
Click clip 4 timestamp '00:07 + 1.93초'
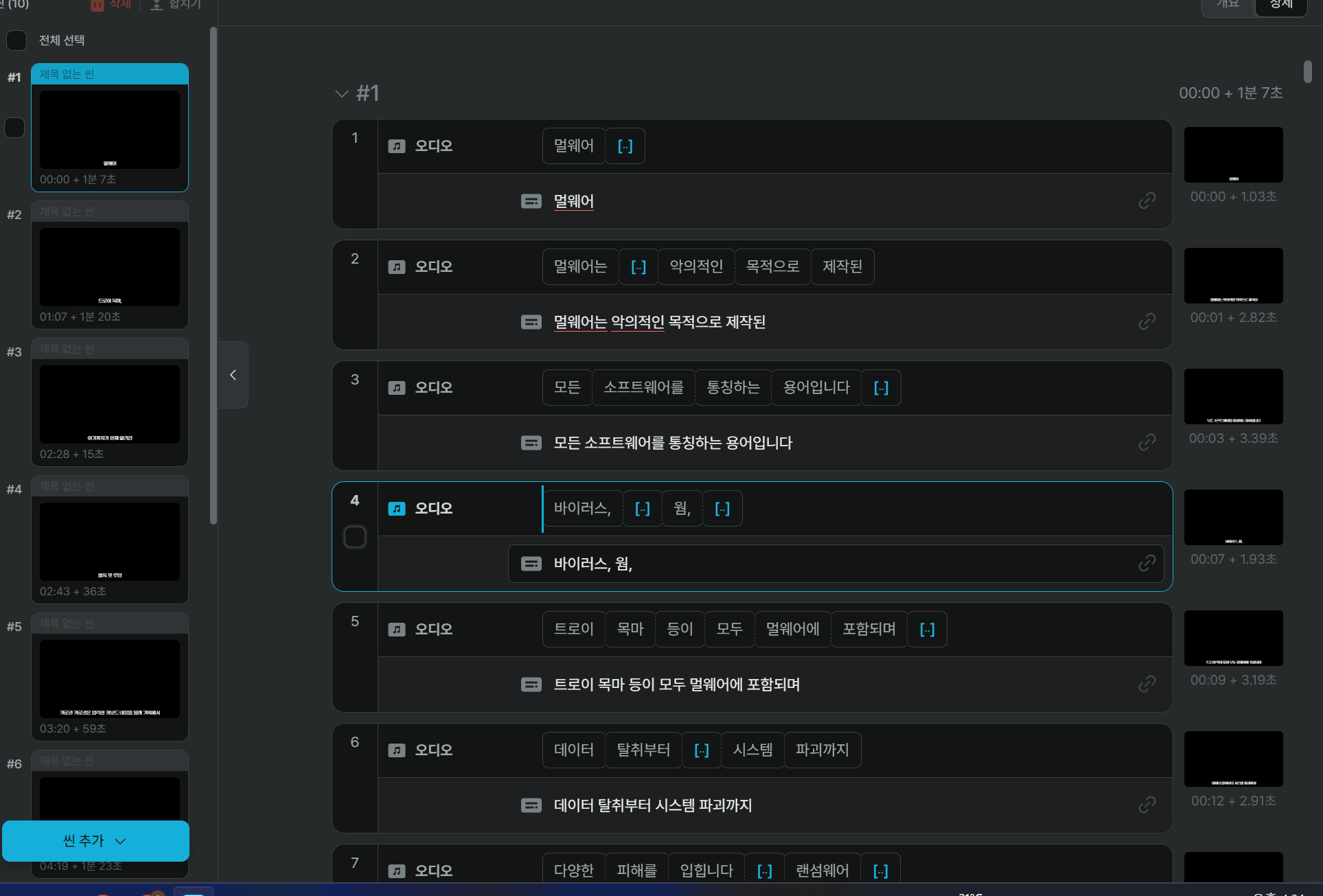click(1234, 560)
